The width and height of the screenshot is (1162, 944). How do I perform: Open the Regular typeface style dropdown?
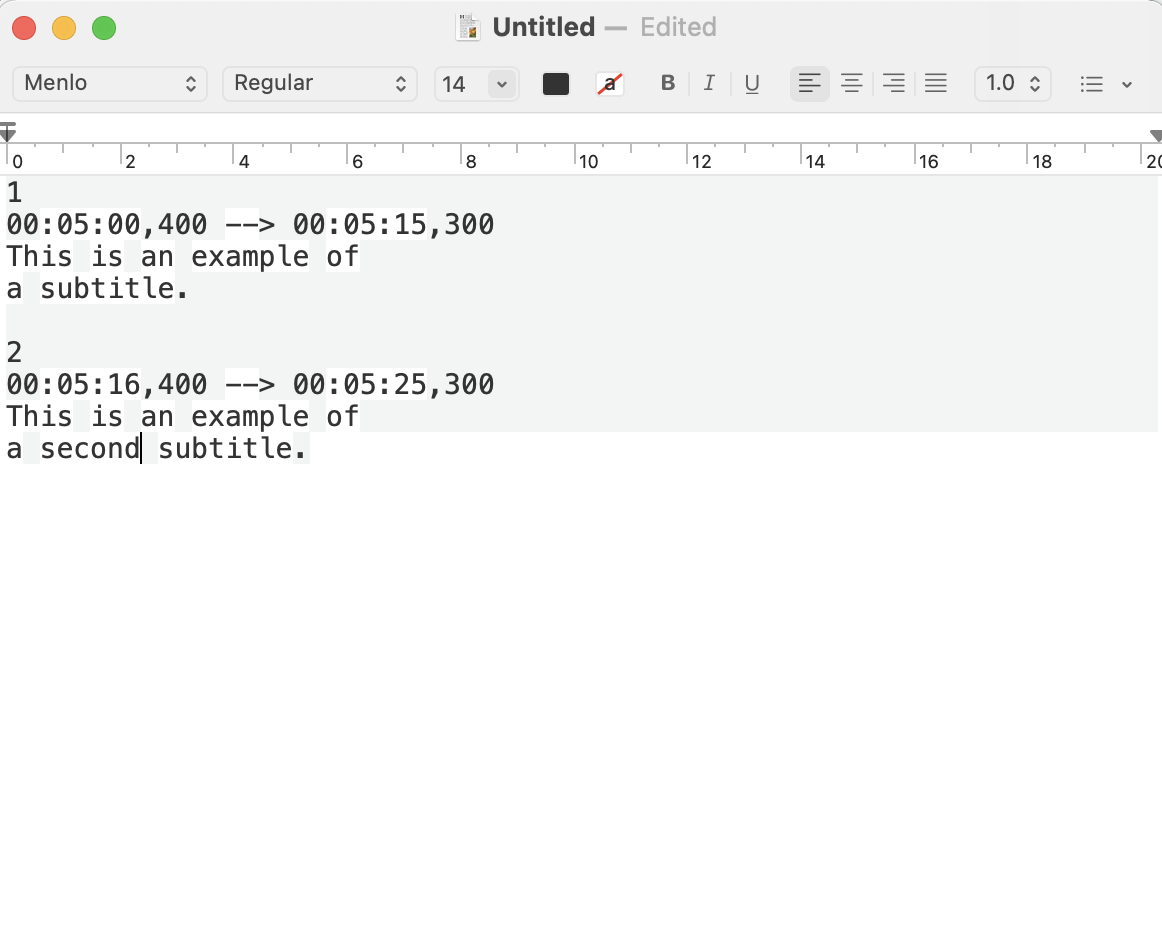319,84
